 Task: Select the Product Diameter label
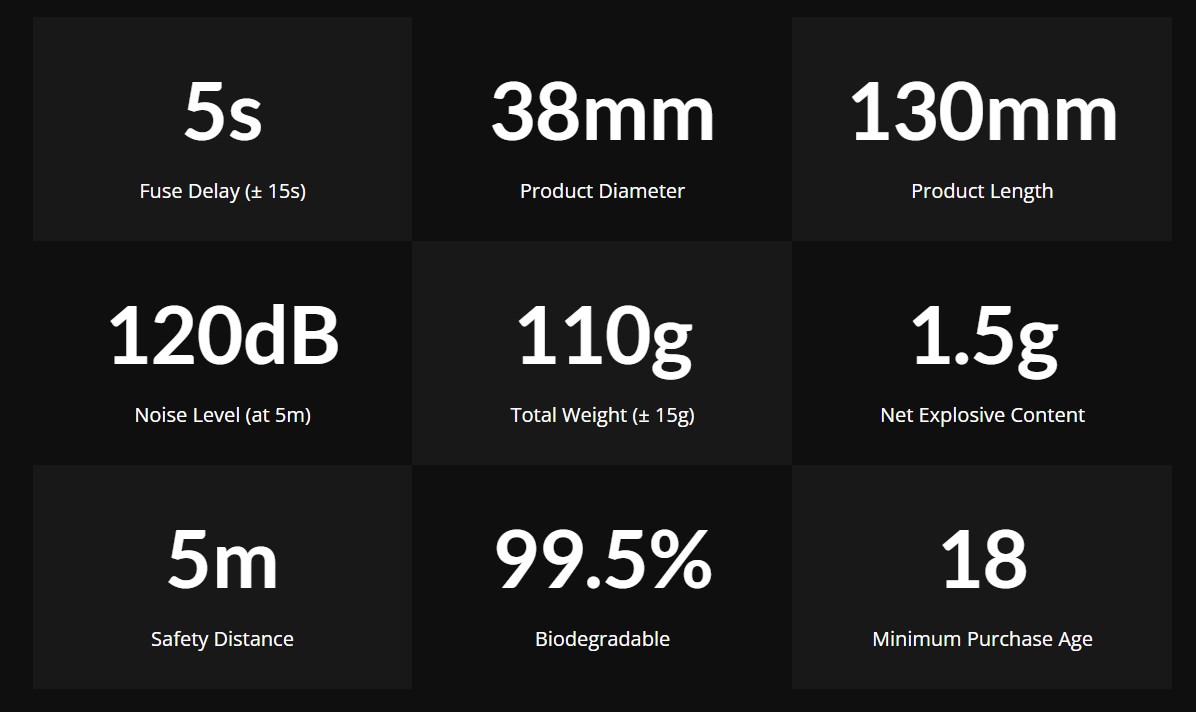(x=603, y=191)
